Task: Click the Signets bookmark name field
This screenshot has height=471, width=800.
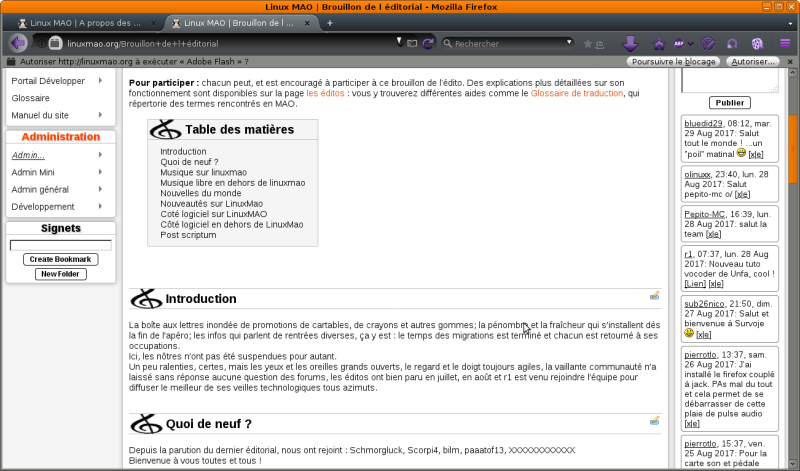Action: (61, 245)
